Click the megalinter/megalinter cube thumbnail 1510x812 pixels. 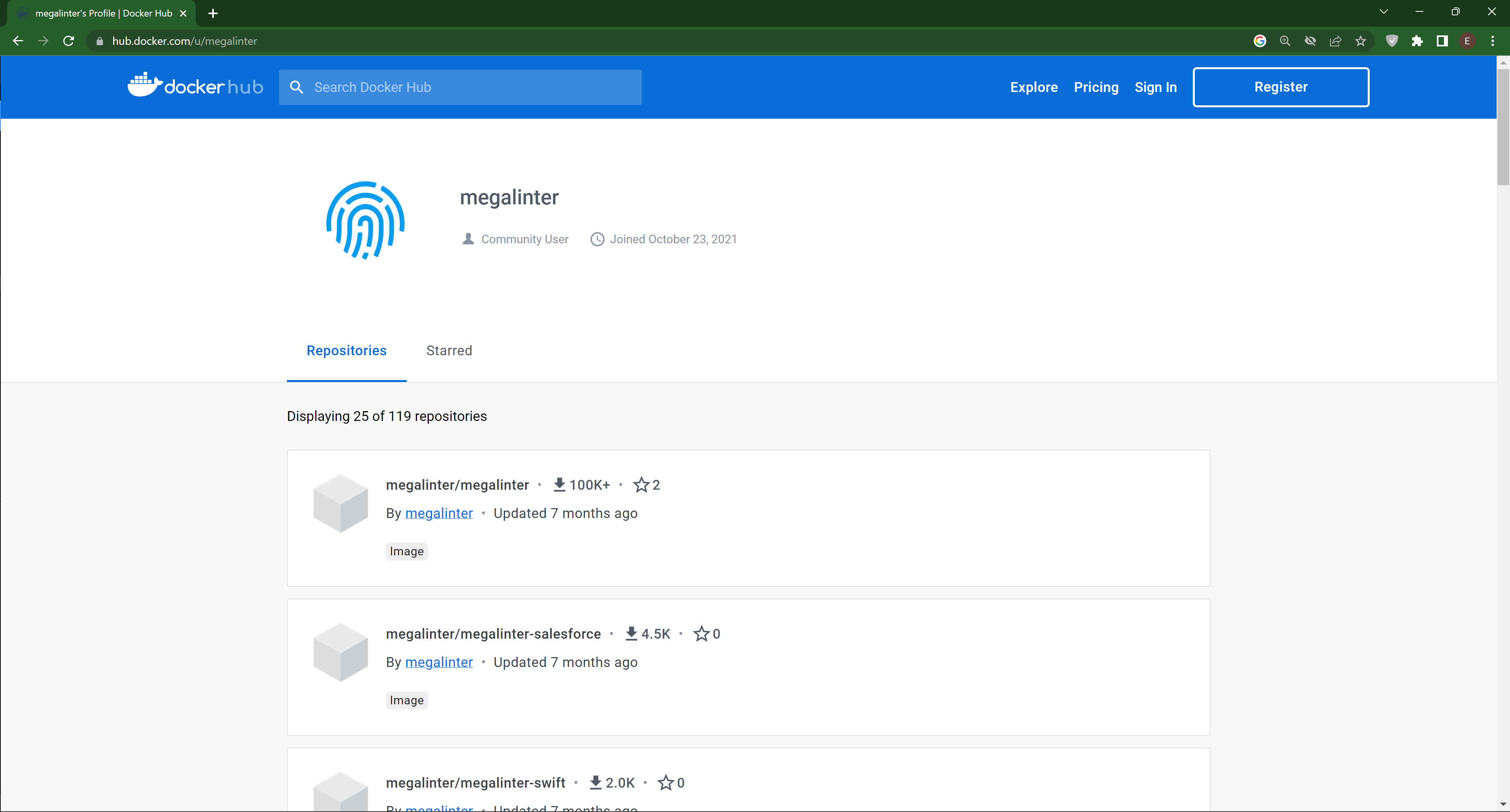click(341, 503)
